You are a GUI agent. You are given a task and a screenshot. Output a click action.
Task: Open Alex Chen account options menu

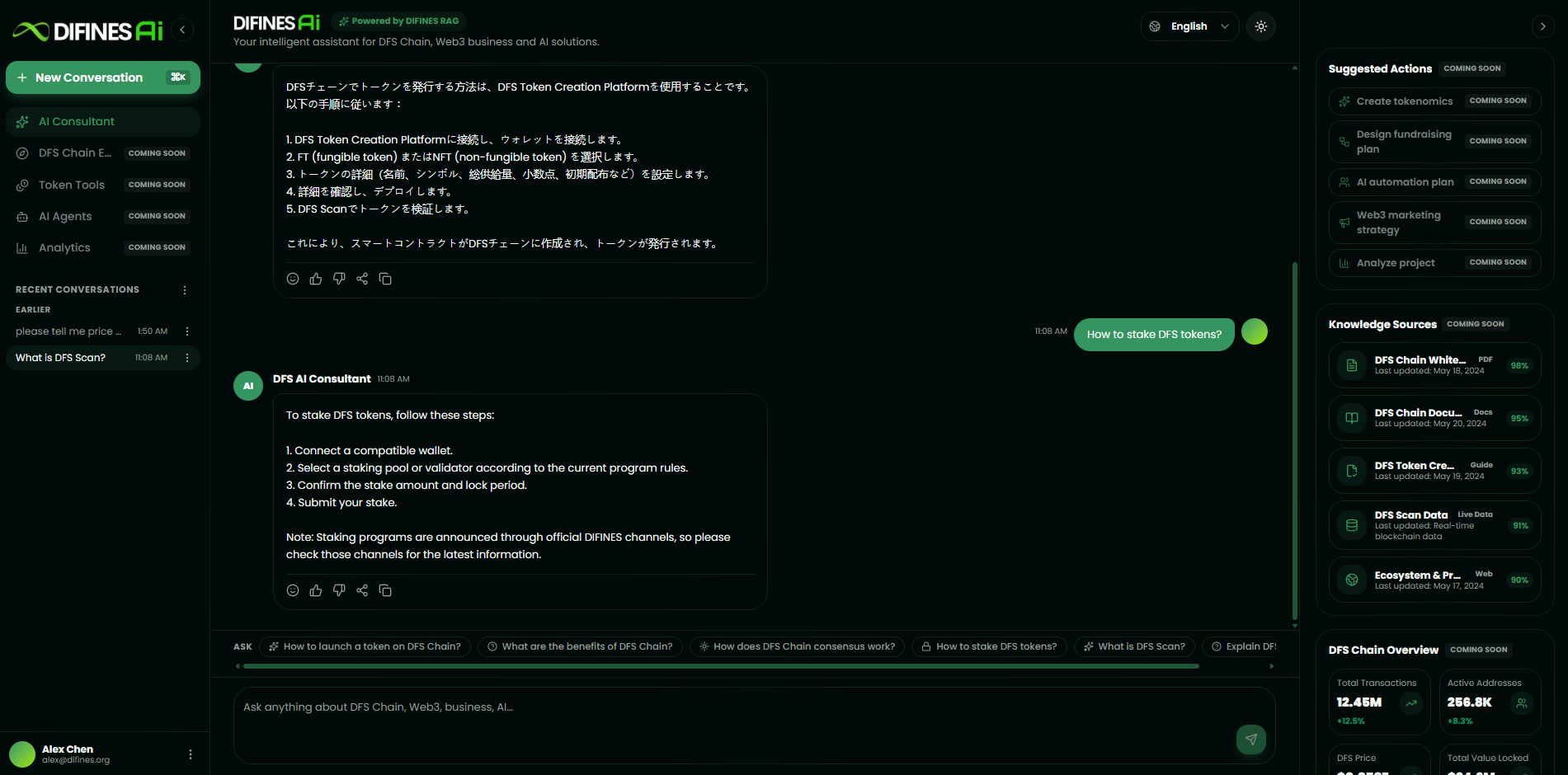191,754
